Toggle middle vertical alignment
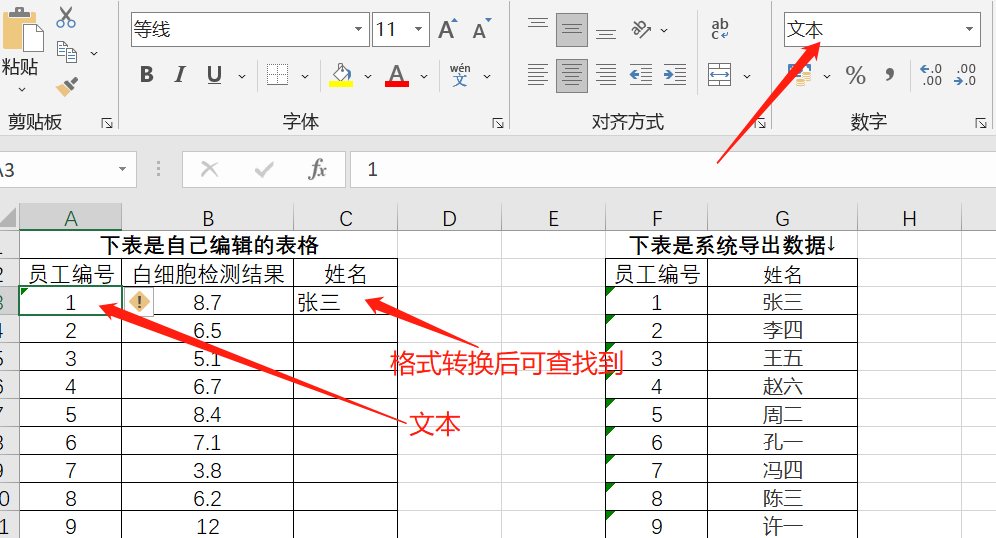This screenshot has height=538, width=996. tap(572, 29)
